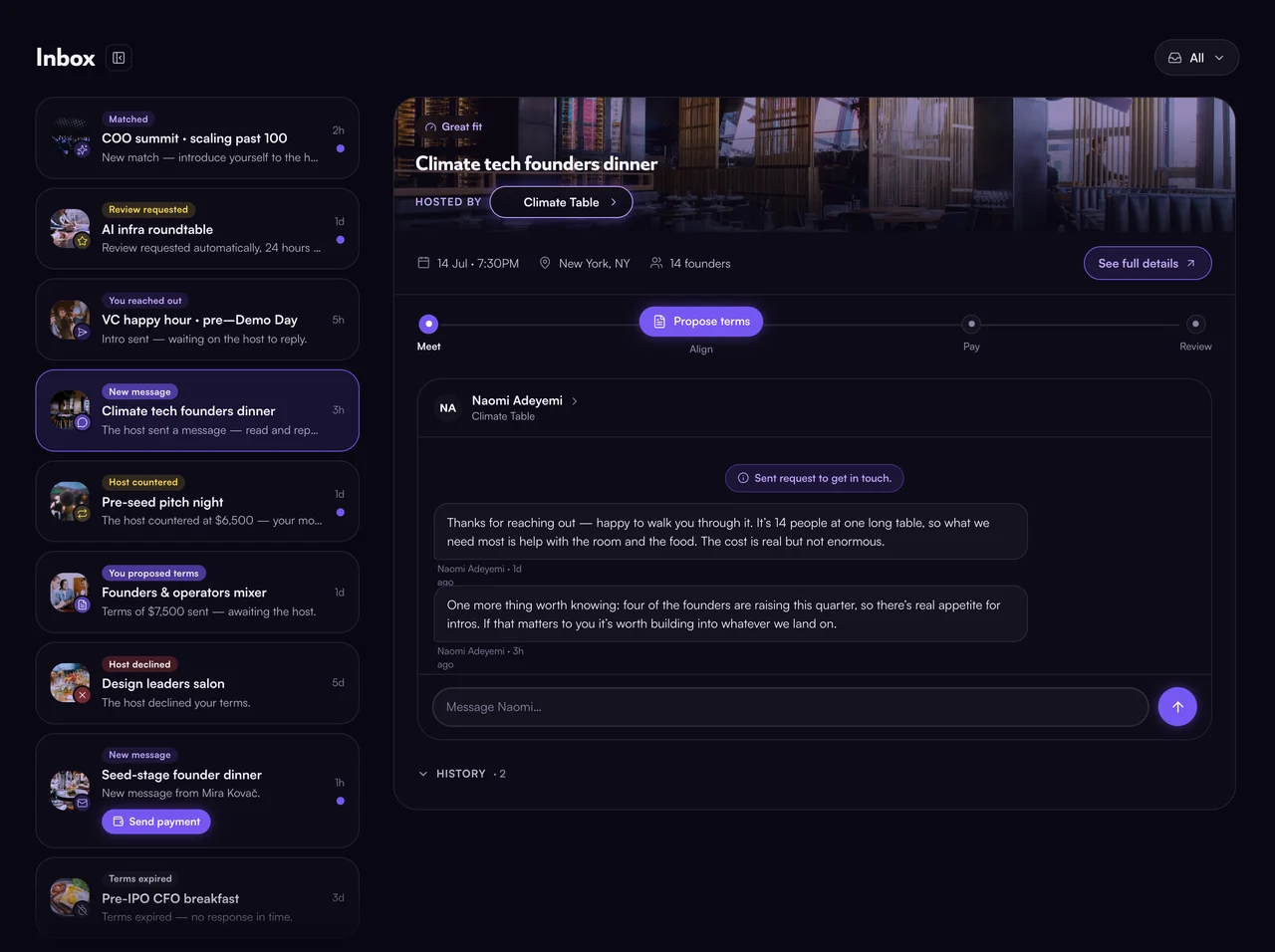Click the people icon beside 14 founders
This screenshot has height=952, width=1275.
pos(656,263)
